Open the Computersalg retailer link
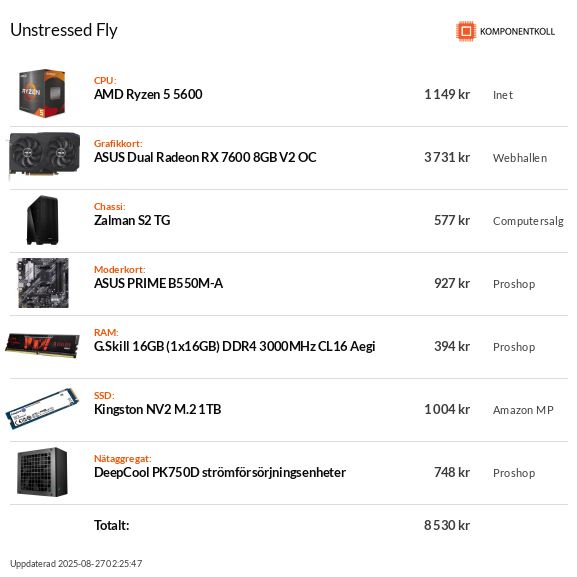 (528, 221)
